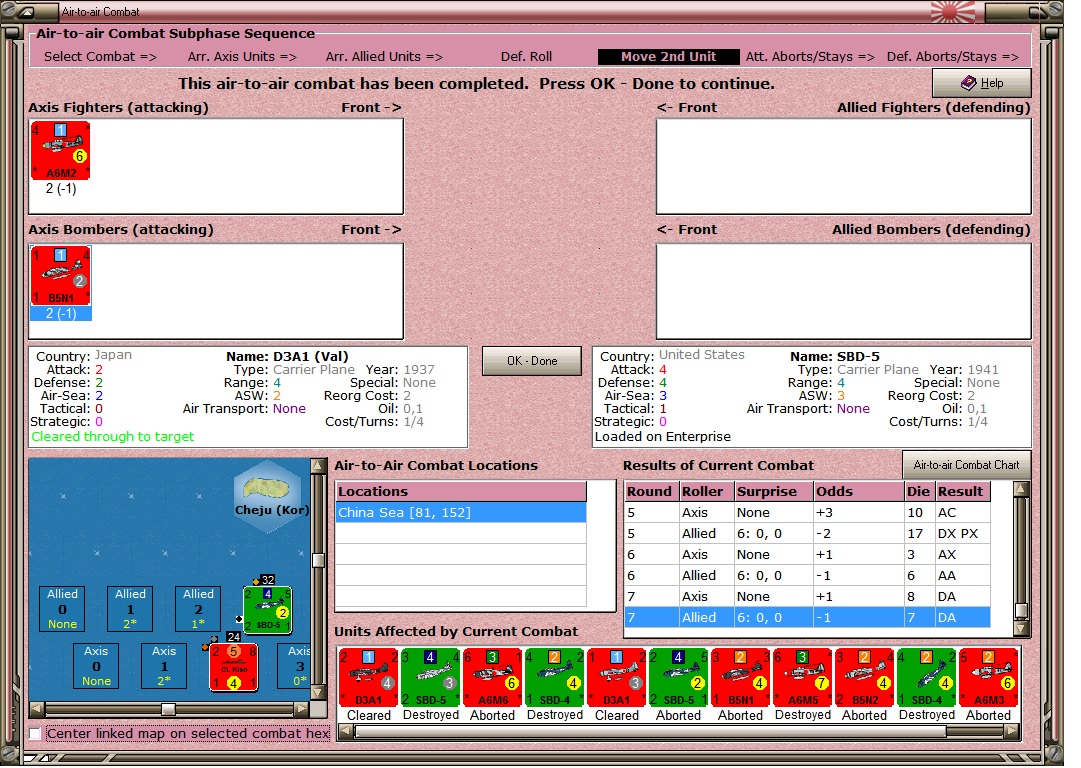
Task: Click the Select Combat subphase step
Action: [101, 57]
